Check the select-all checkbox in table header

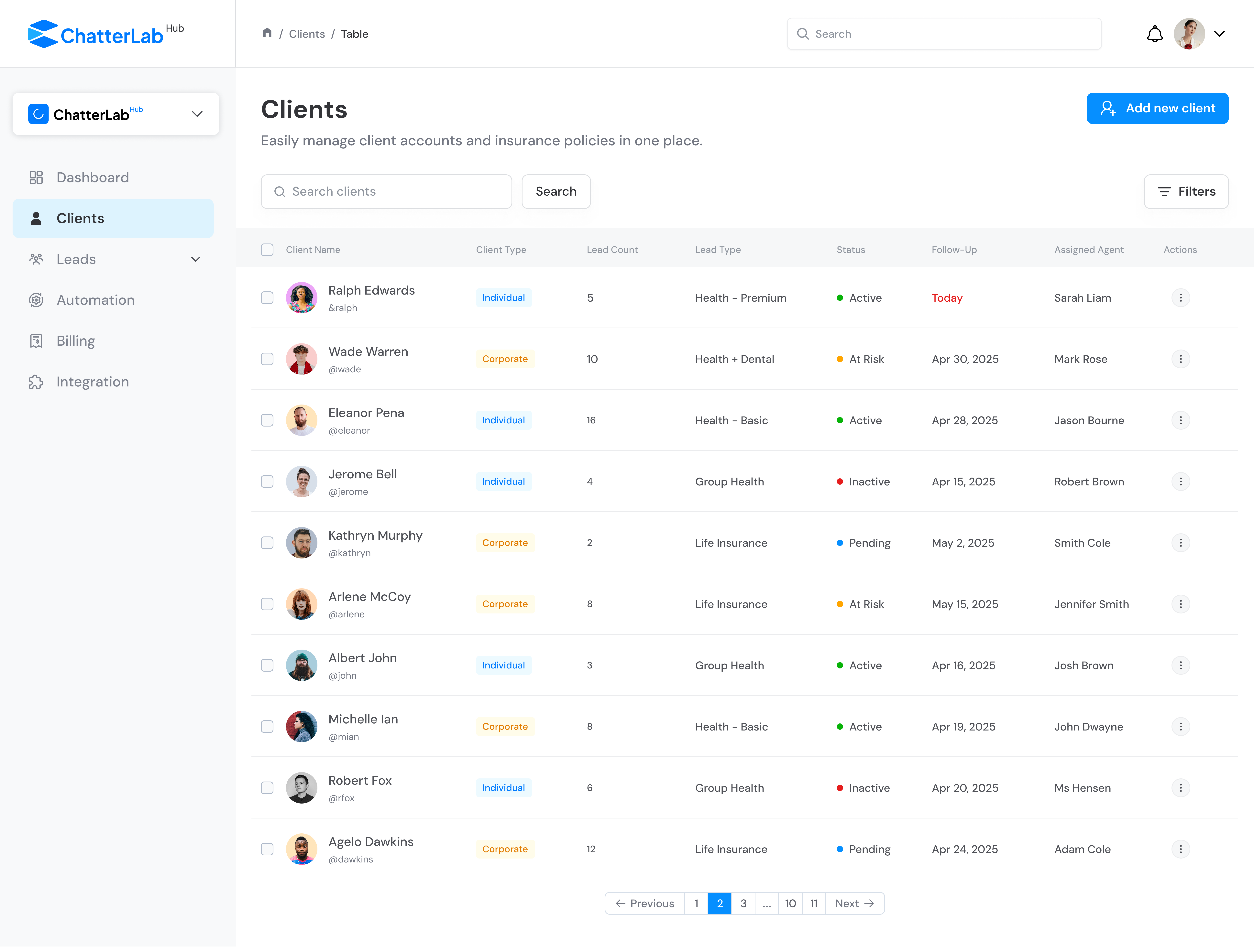pos(267,250)
